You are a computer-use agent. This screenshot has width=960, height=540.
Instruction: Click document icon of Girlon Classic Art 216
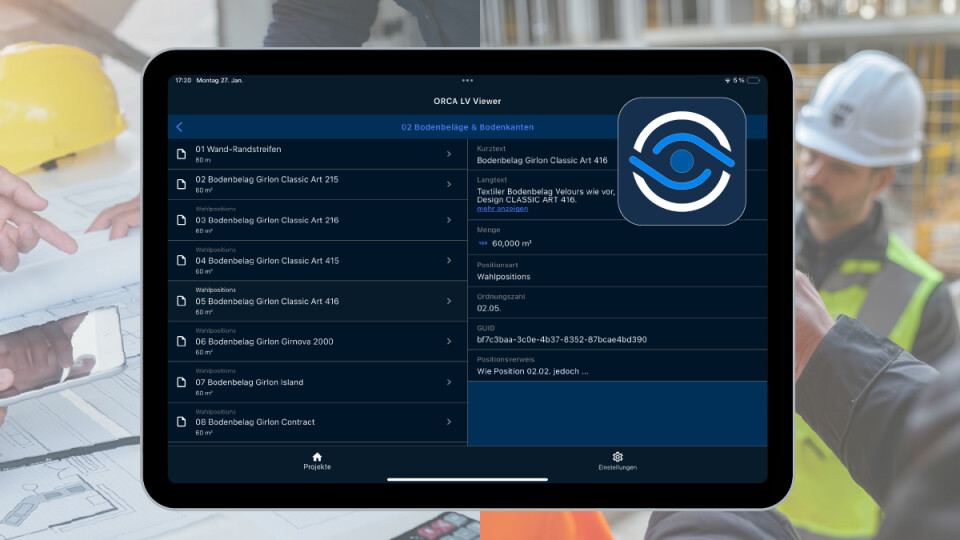[181, 220]
